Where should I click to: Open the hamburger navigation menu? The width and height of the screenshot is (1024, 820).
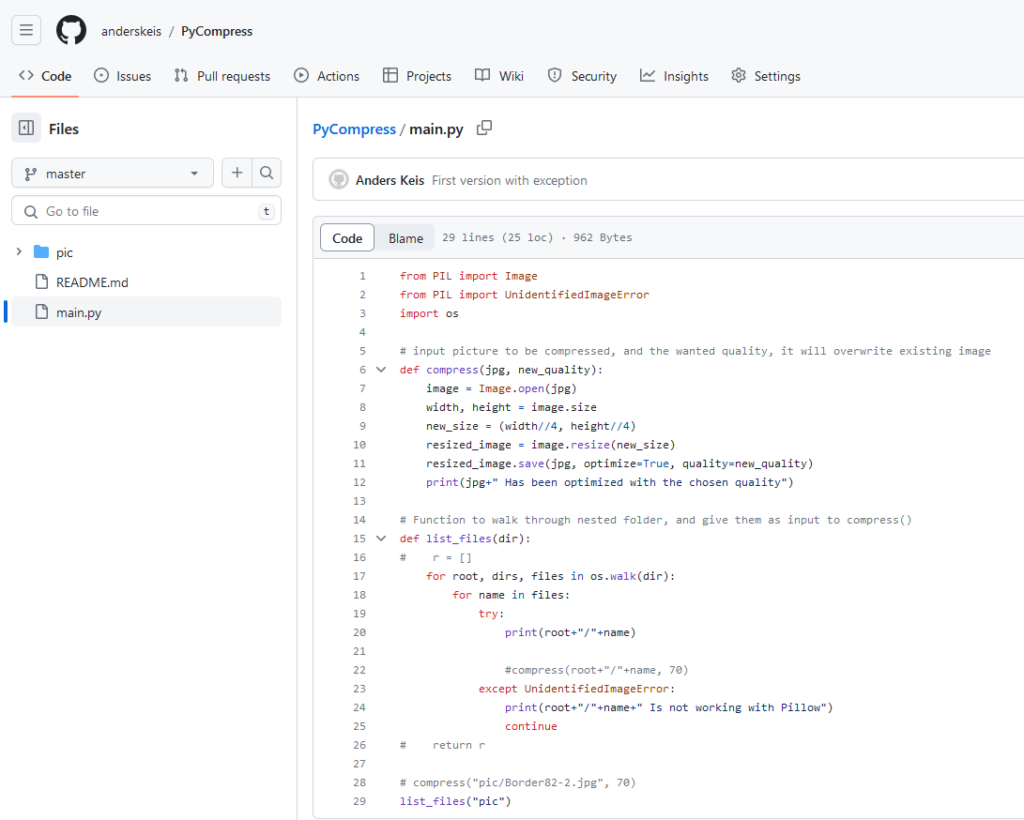26,30
